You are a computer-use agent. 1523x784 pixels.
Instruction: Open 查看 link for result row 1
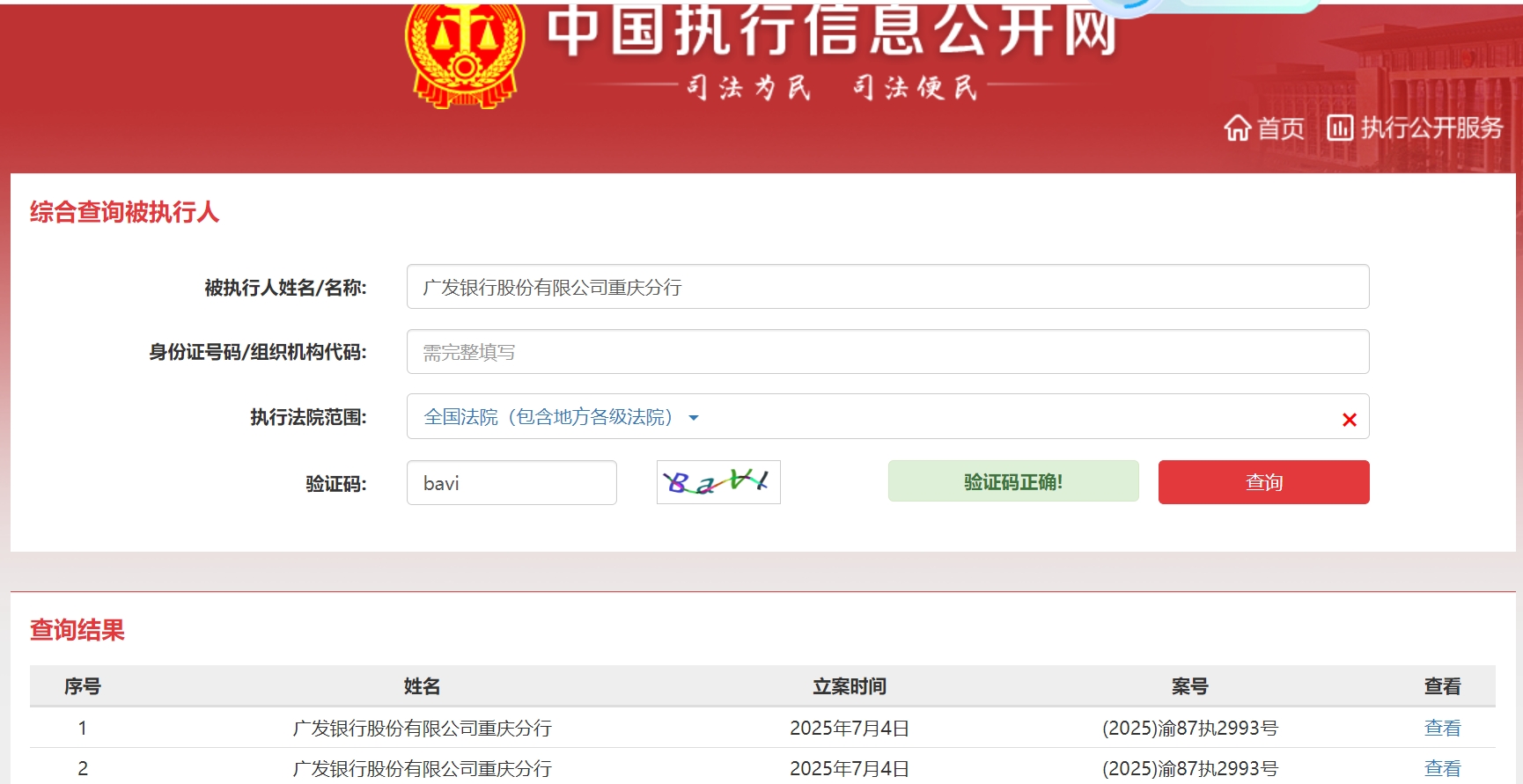pos(1442,729)
